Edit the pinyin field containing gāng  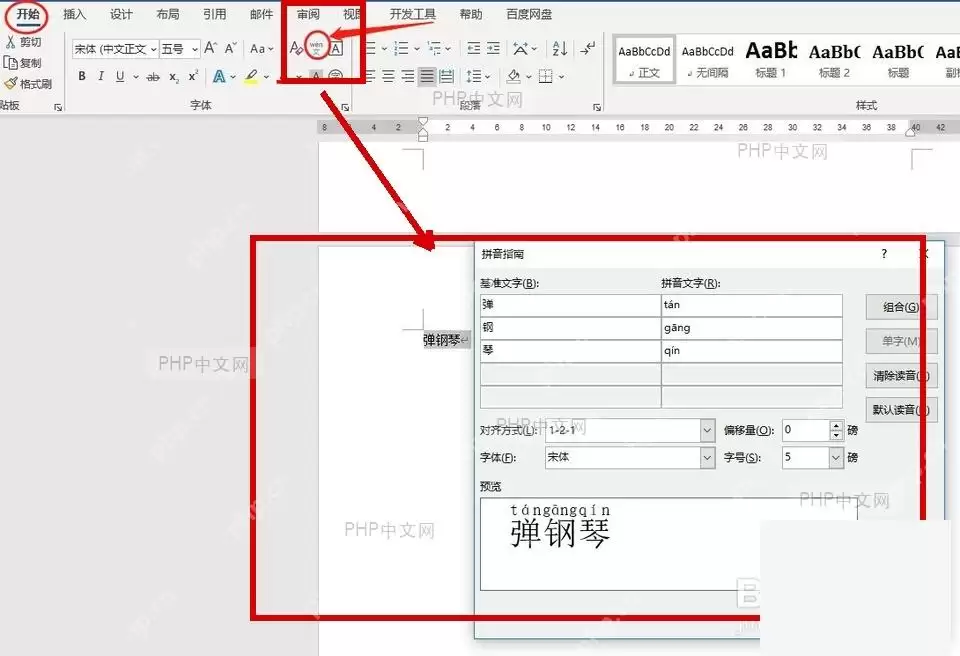(x=752, y=328)
